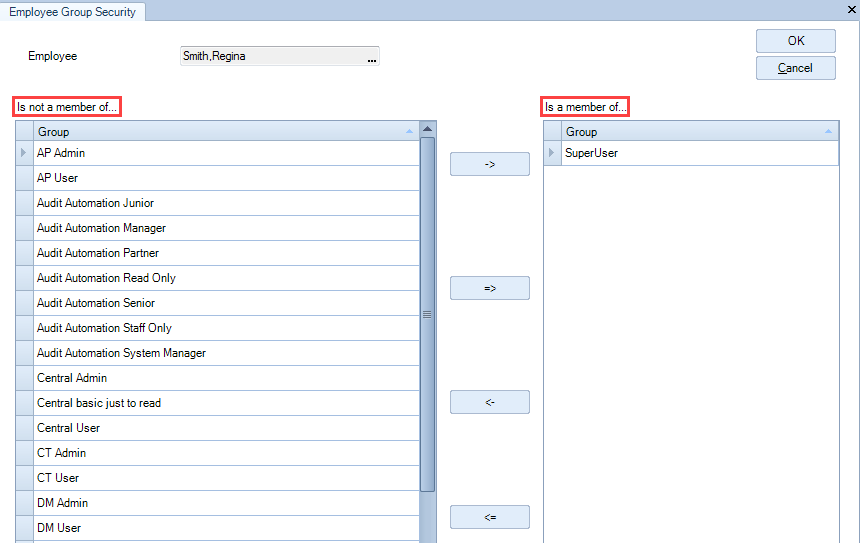
Task: Select Audit Automation Read Only group
Action: click(226, 278)
